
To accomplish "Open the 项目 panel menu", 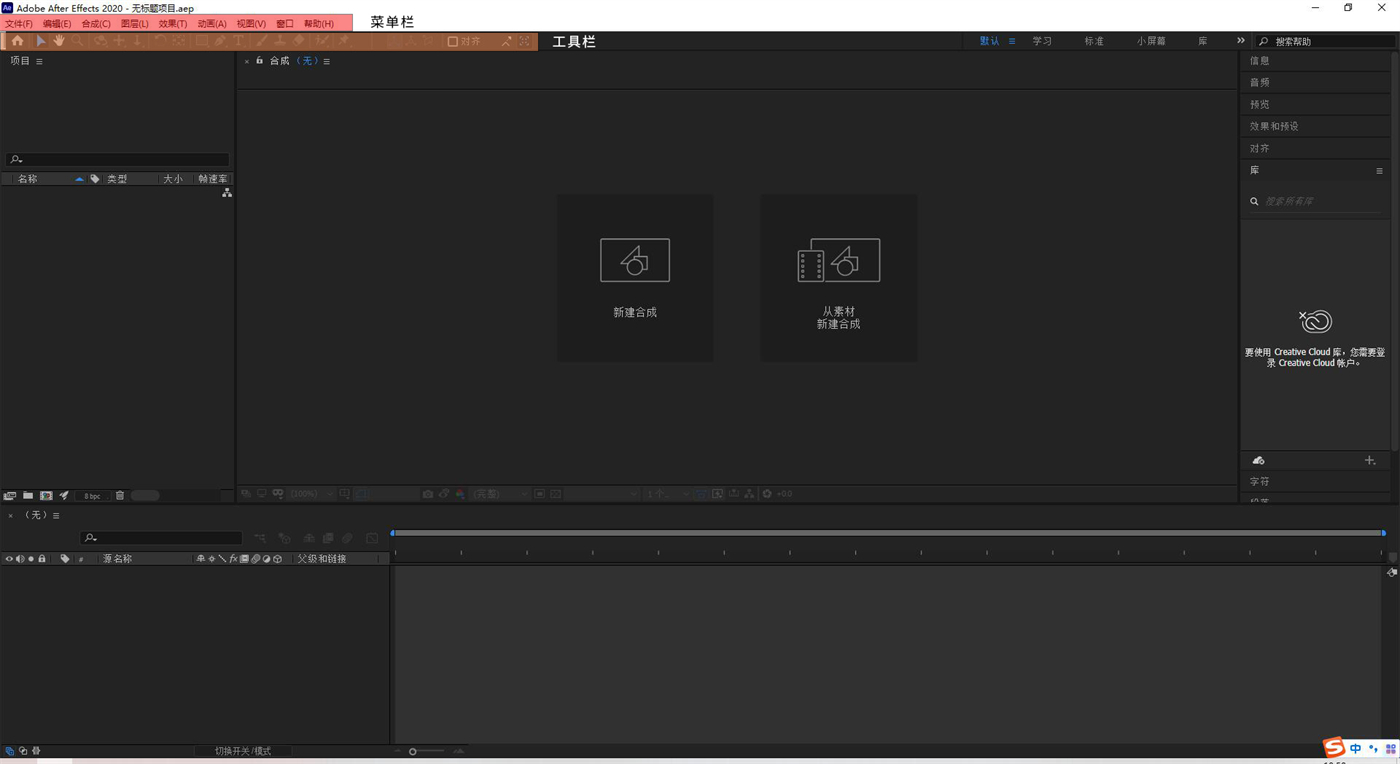I will point(39,61).
